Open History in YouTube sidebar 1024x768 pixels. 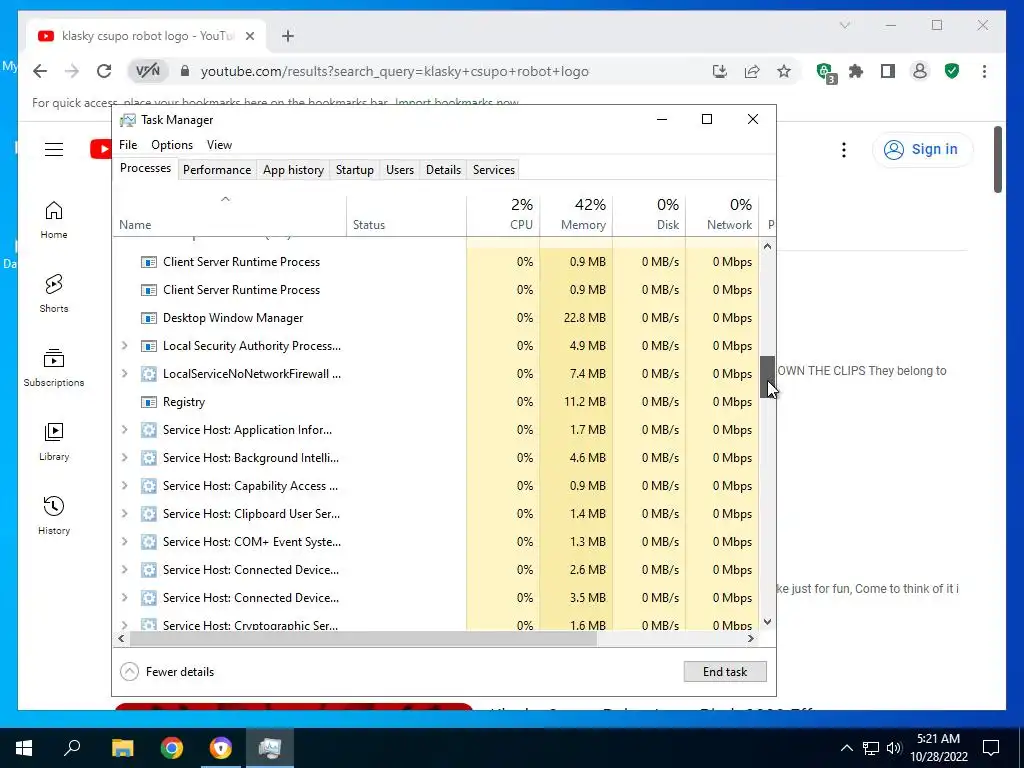click(54, 515)
